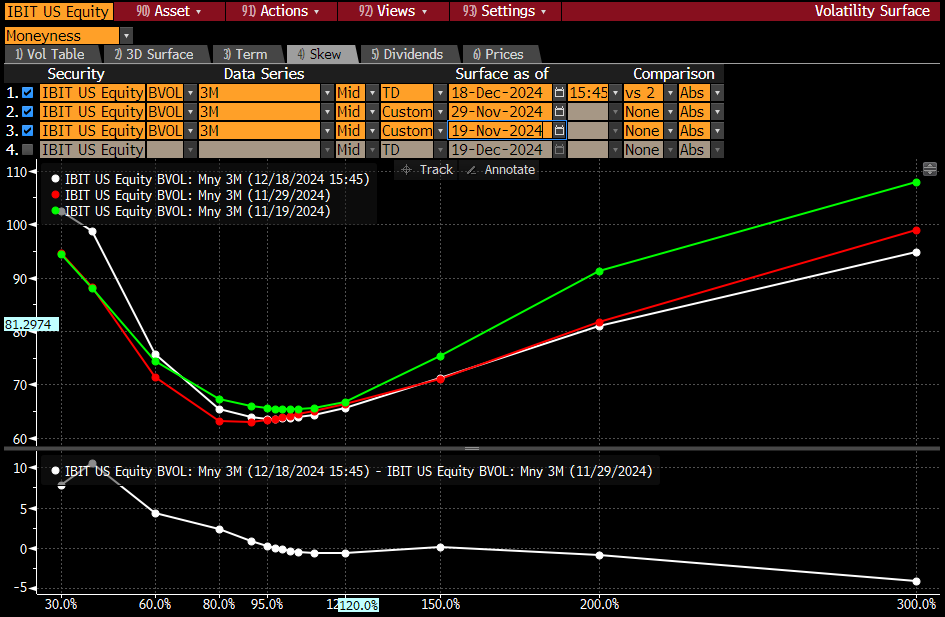Open the 93) Settings menu
Image resolution: width=945 pixels, height=617 pixels.
pos(505,11)
